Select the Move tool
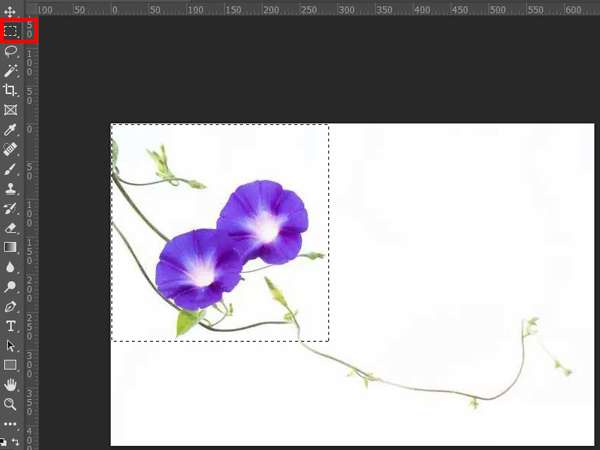 click(11, 11)
